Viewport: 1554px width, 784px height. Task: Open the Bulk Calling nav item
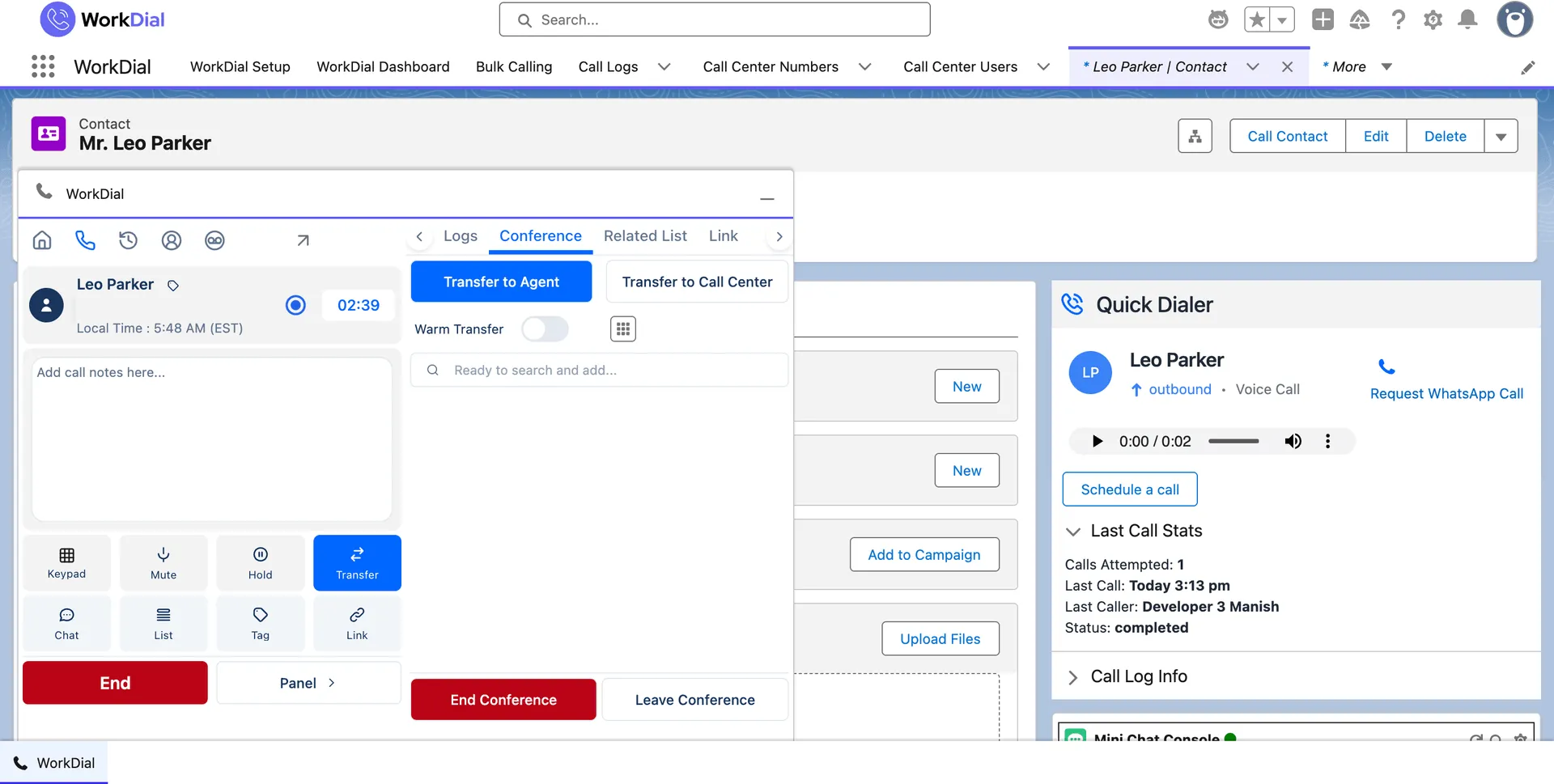coord(514,67)
